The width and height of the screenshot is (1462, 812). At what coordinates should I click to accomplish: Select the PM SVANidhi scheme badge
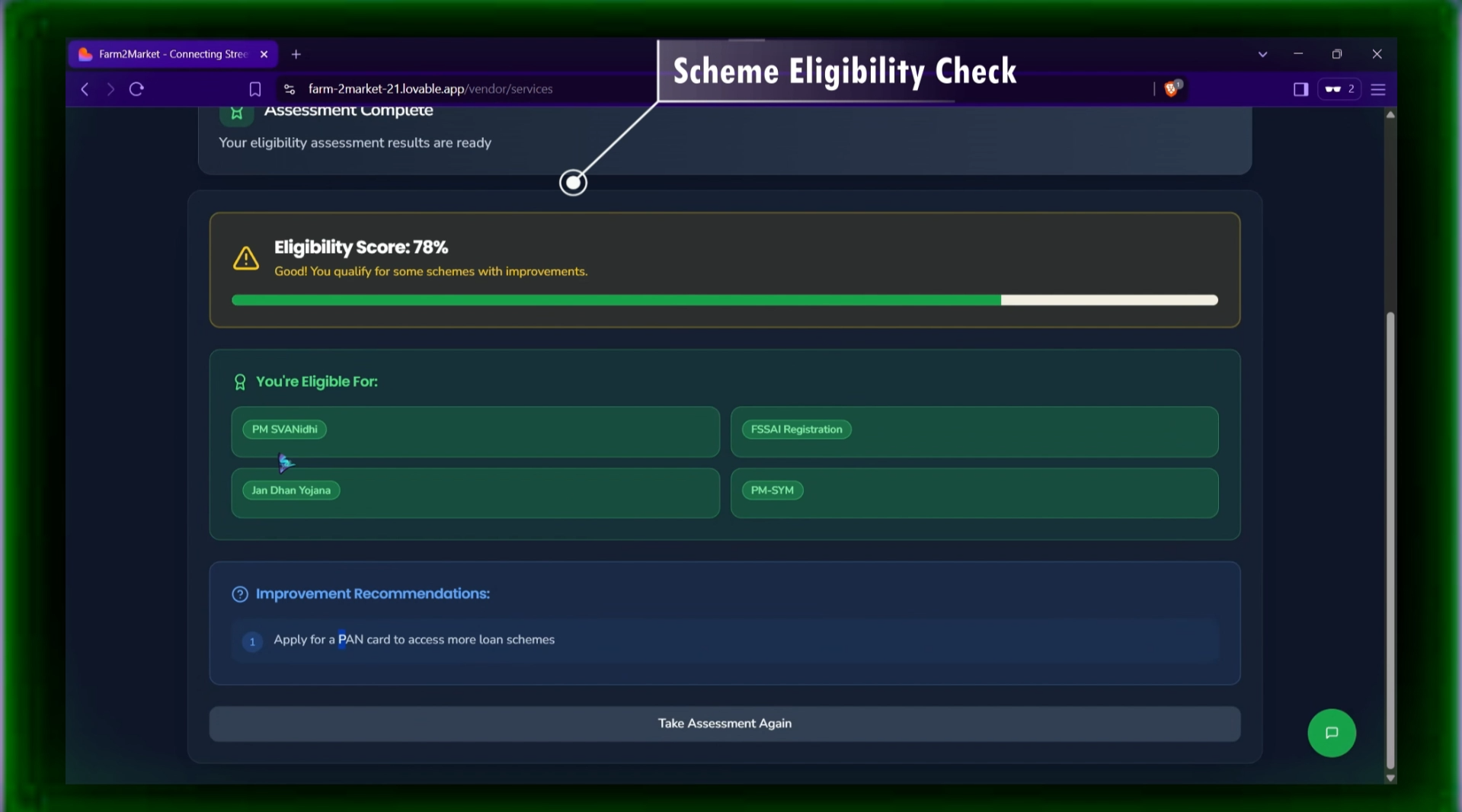click(284, 430)
